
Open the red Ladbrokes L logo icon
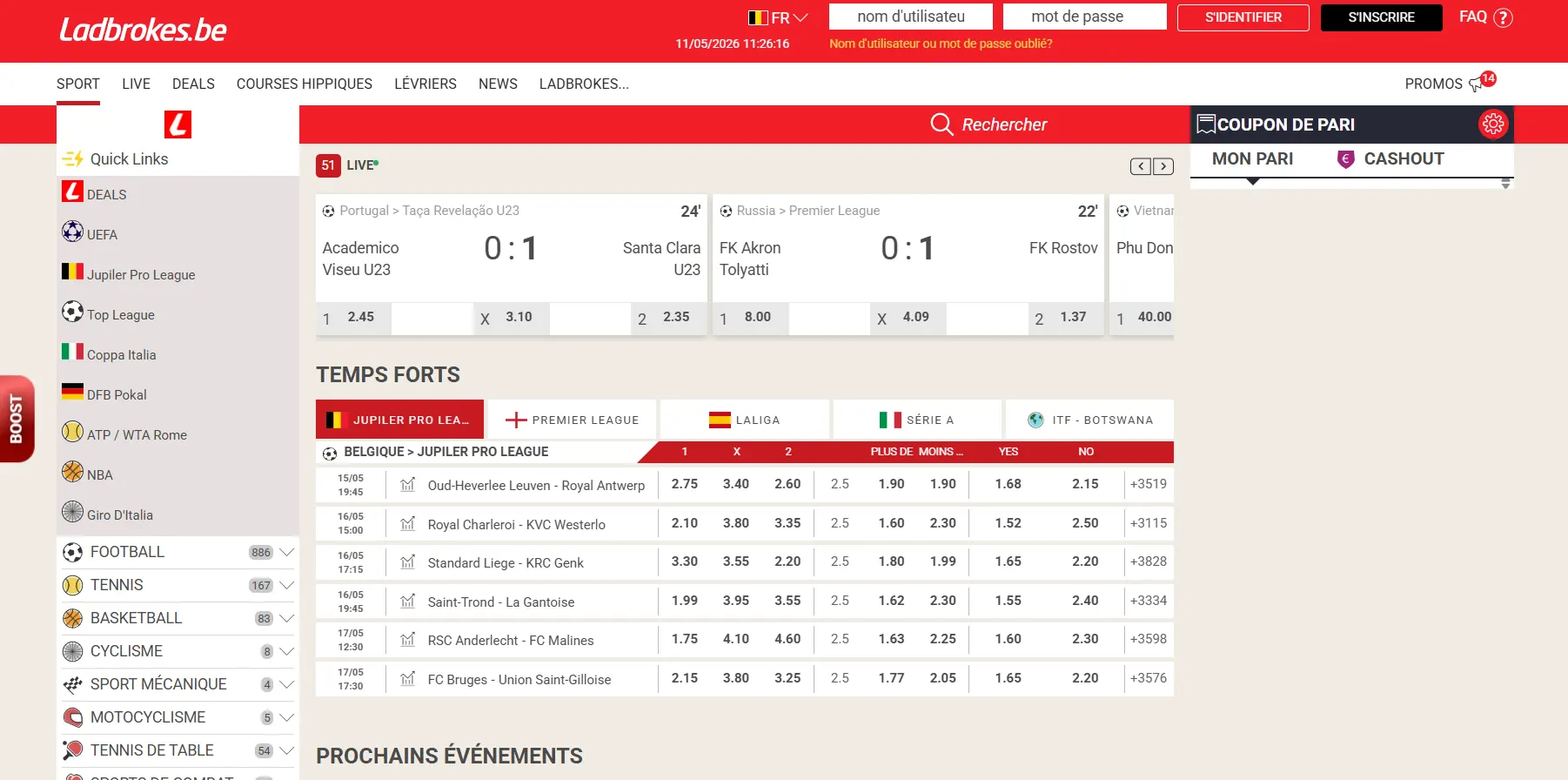178,124
